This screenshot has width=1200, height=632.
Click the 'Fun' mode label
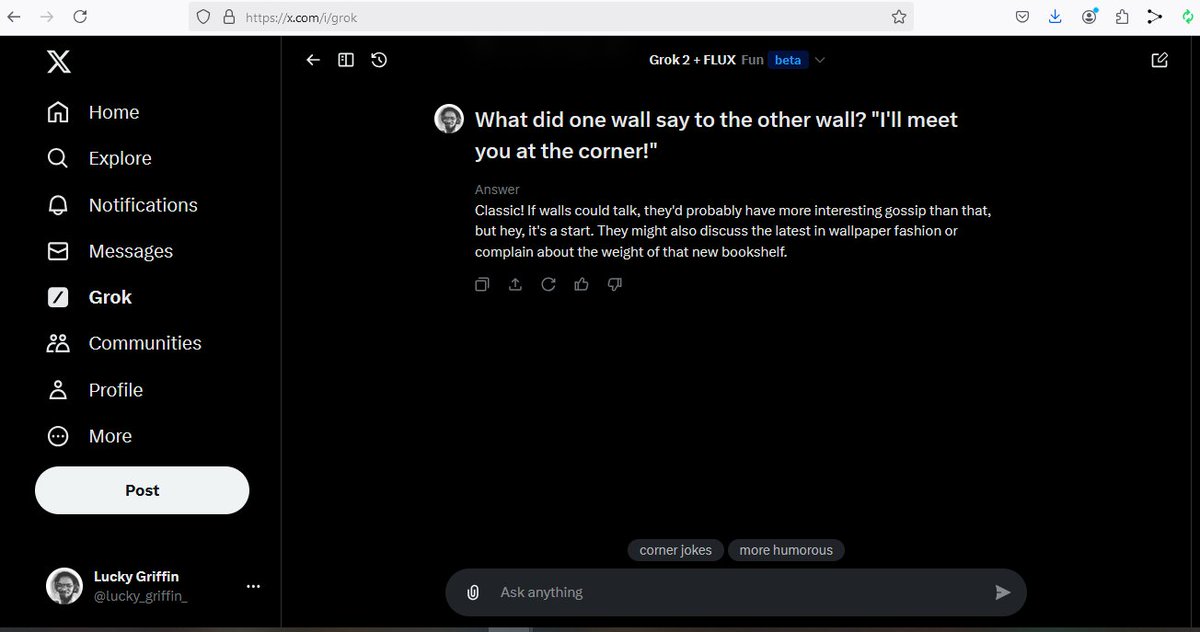click(752, 60)
